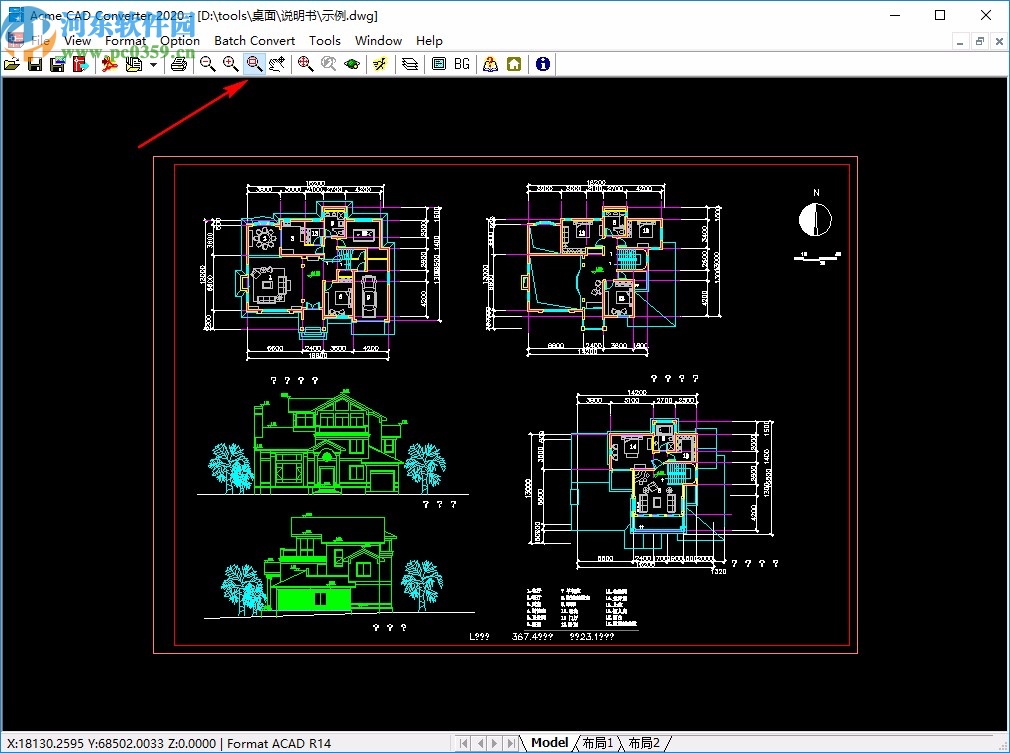Click the blue About info icon

[x=542, y=64]
